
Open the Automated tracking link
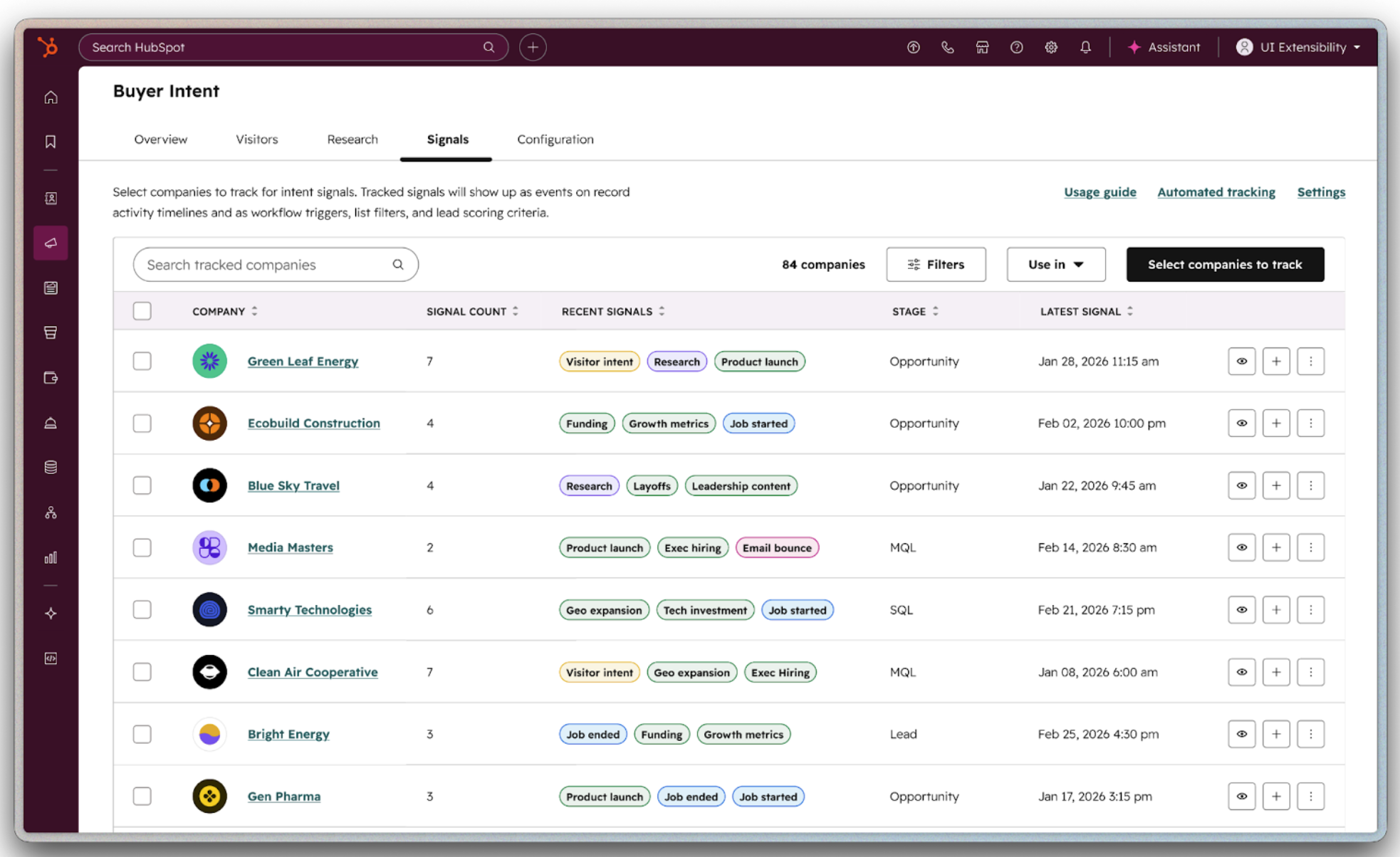tap(1216, 191)
